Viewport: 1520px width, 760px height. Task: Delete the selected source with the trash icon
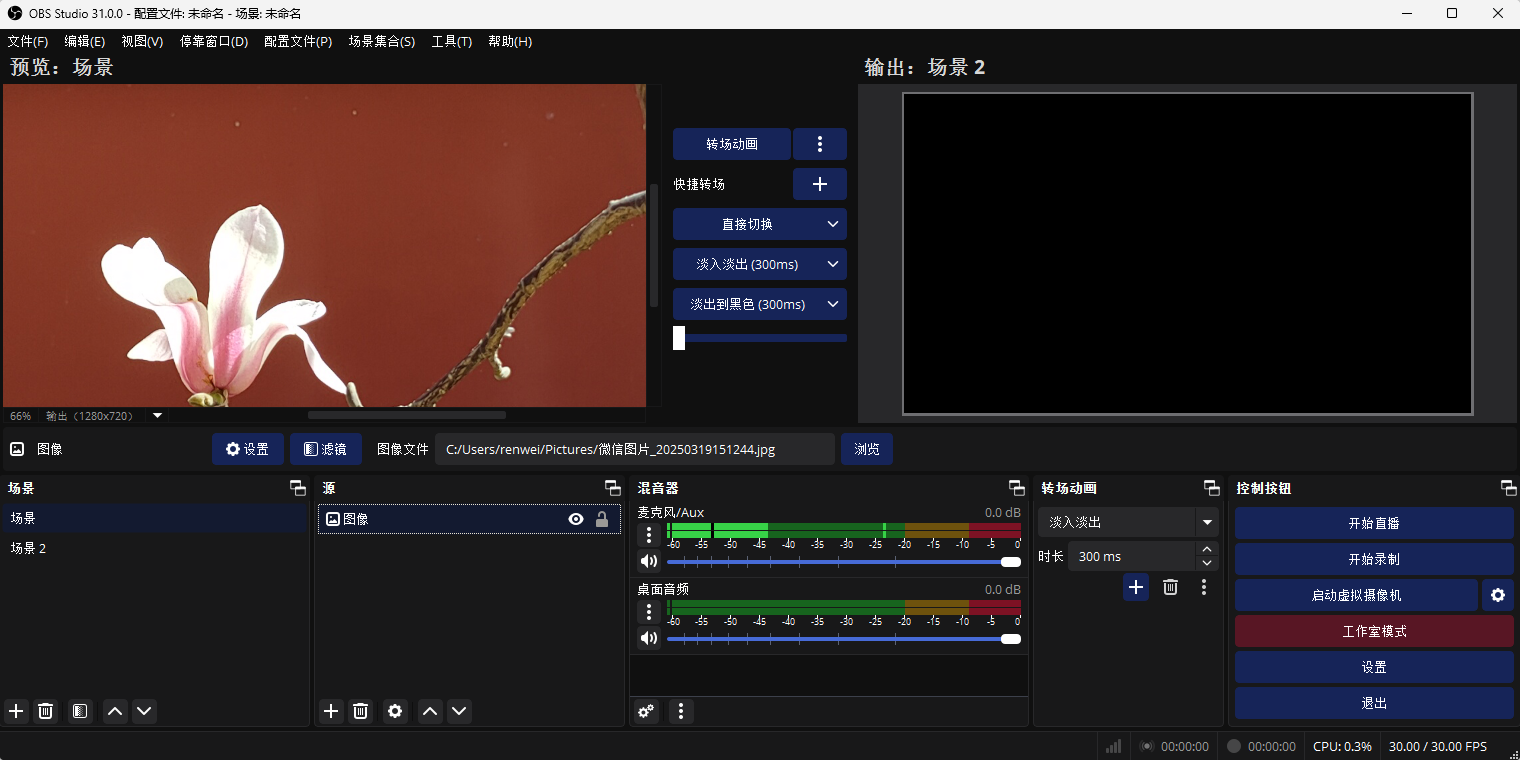pos(361,711)
